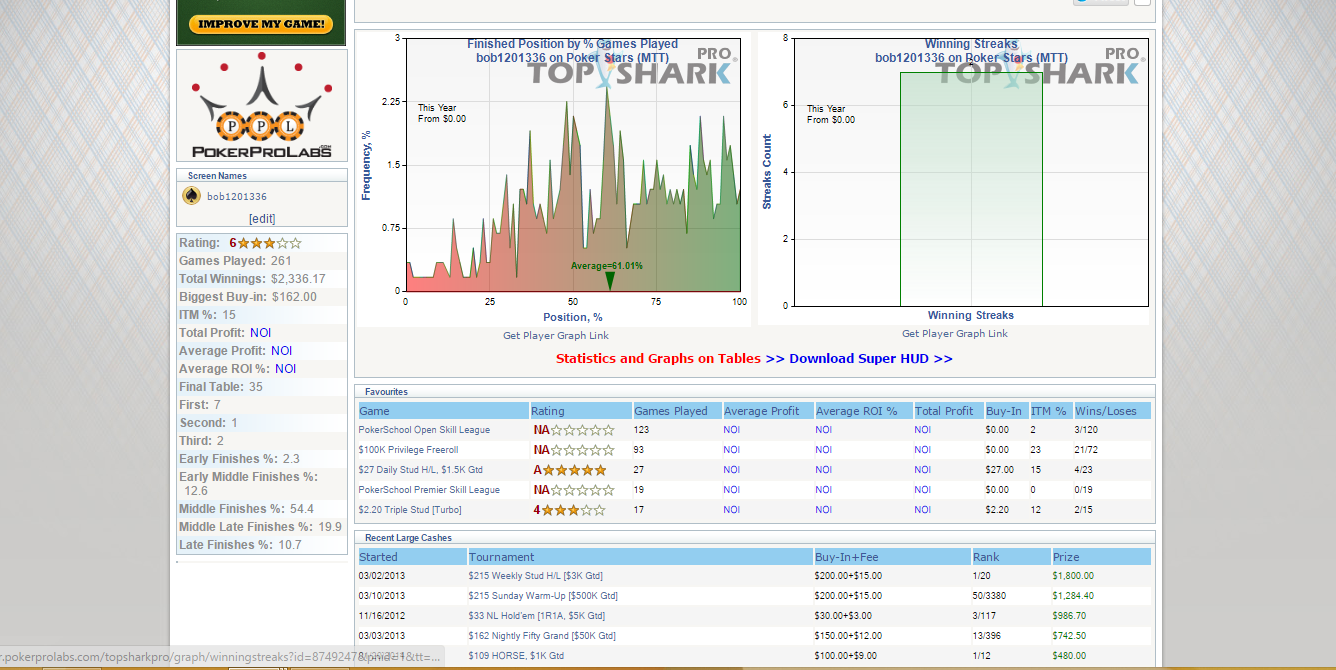Sort Favourites by Total Profit header

pos(947,411)
